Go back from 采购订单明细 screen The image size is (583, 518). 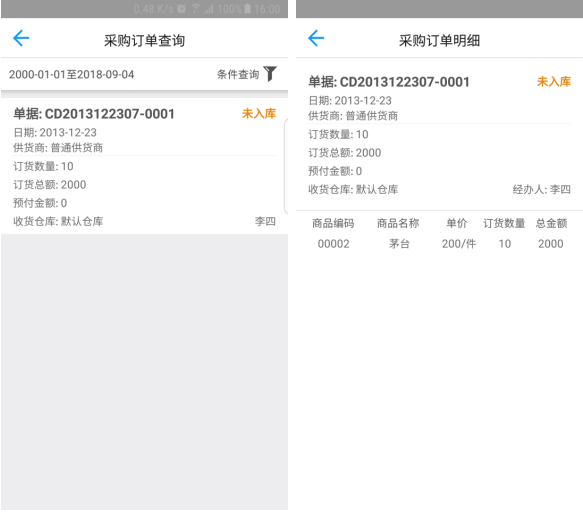click(x=316, y=38)
